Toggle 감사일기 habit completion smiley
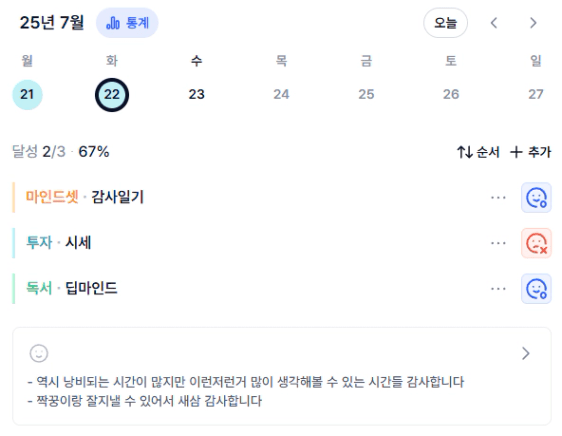Image resolution: width=562 pixels, height=436 pixels. (x=536, y=198)
